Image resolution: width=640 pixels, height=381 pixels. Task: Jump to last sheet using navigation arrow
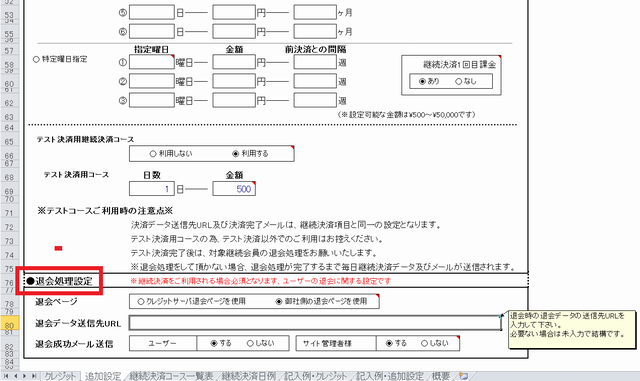(34, 376)
